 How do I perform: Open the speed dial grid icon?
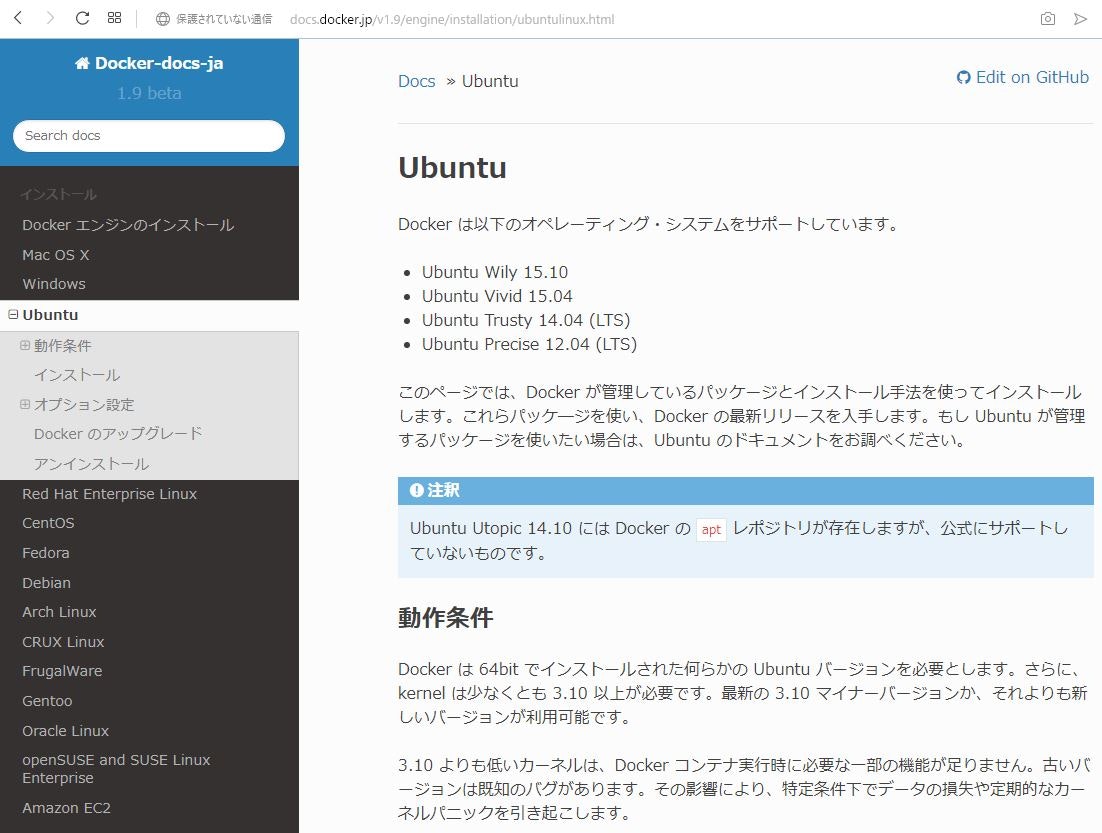point(115,18)
